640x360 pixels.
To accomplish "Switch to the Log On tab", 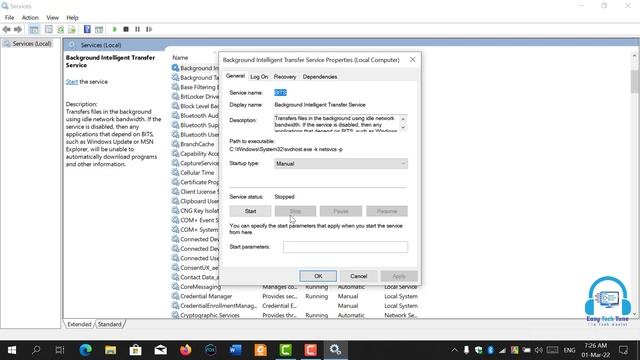I will tap(259, 76).
